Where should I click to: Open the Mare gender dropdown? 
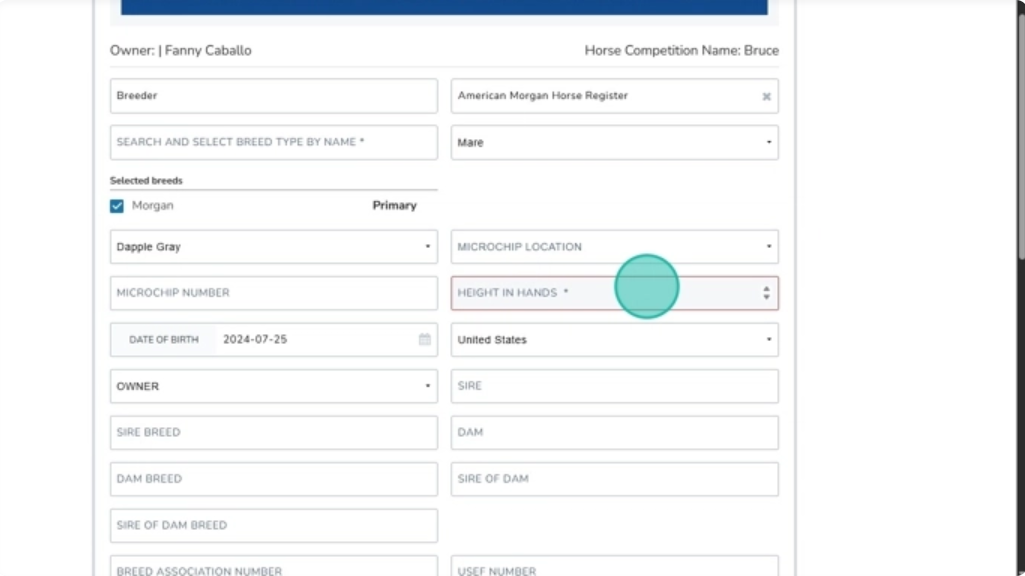pyautogui.click(x=614, y=143)
